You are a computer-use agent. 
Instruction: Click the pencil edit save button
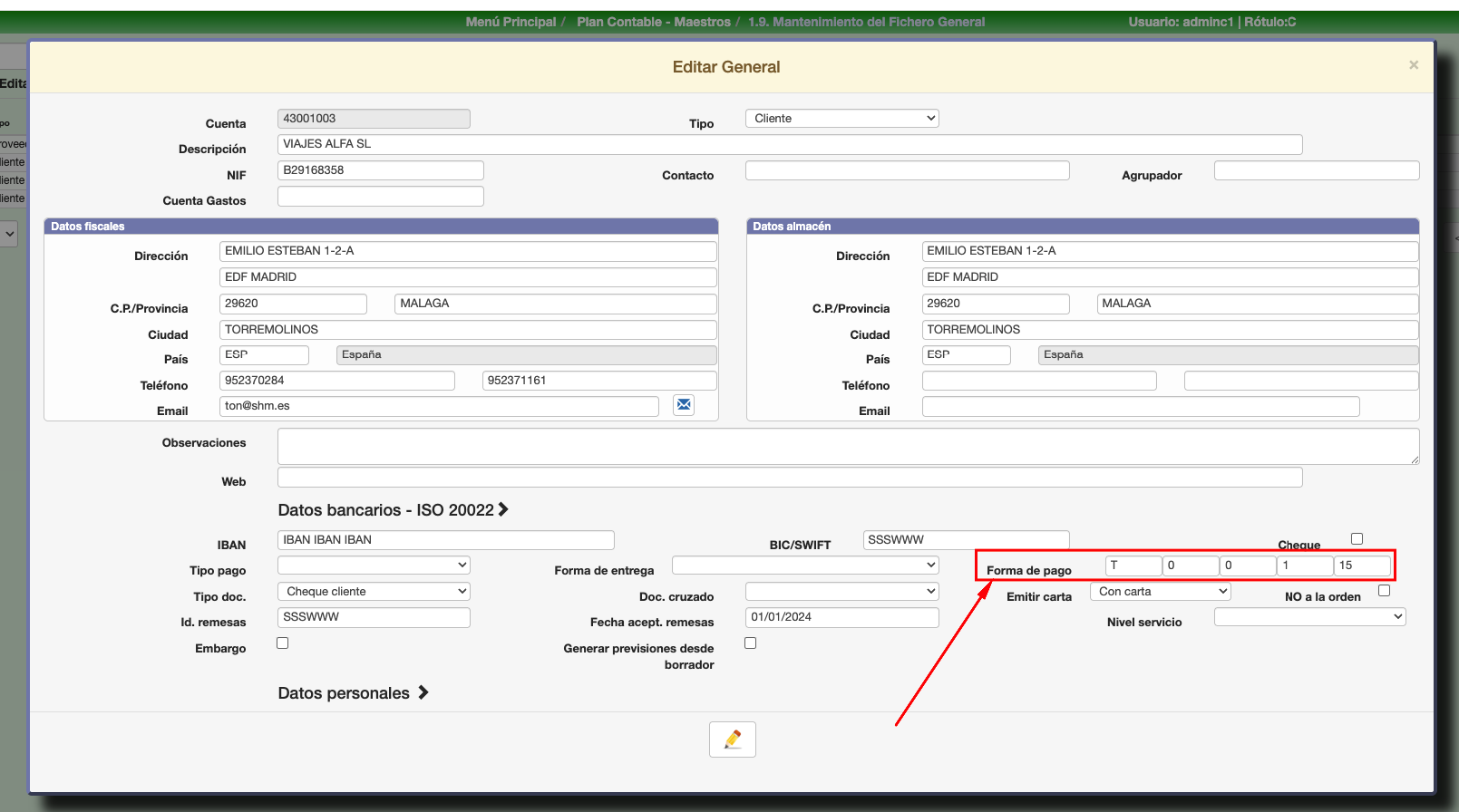click(x=733, y=739)
